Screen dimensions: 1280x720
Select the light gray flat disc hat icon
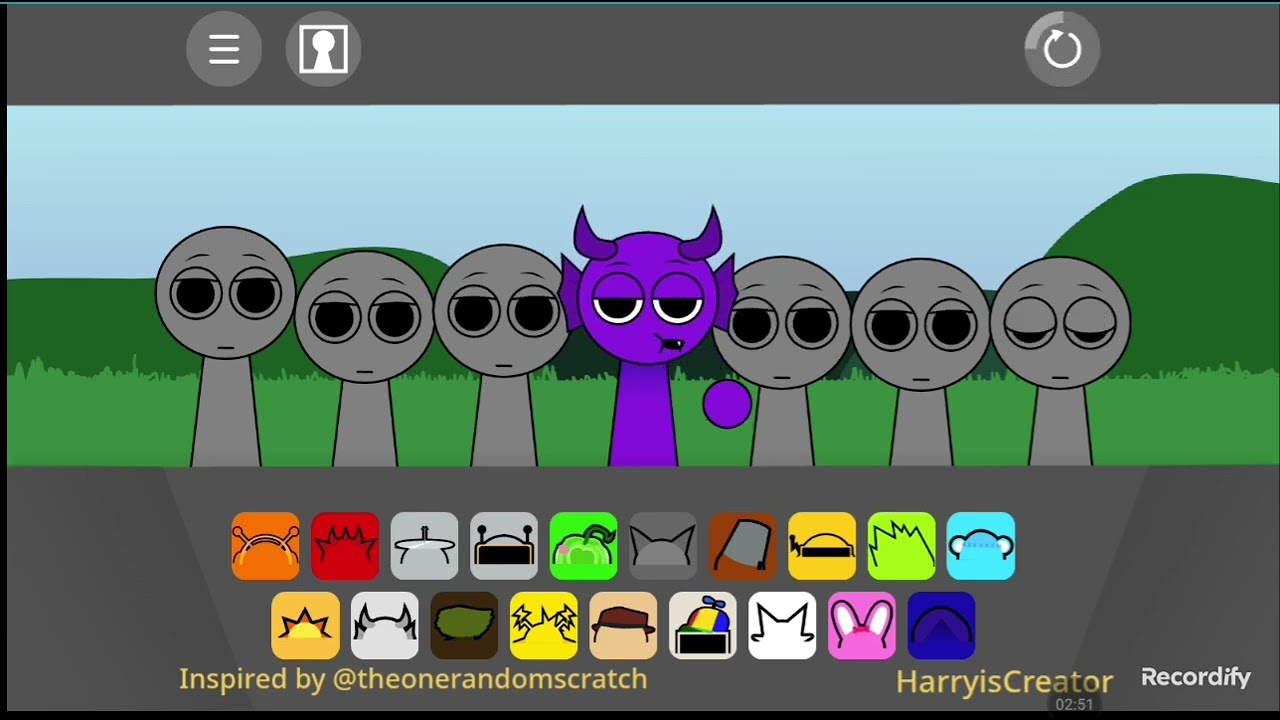tap(424, 546)
